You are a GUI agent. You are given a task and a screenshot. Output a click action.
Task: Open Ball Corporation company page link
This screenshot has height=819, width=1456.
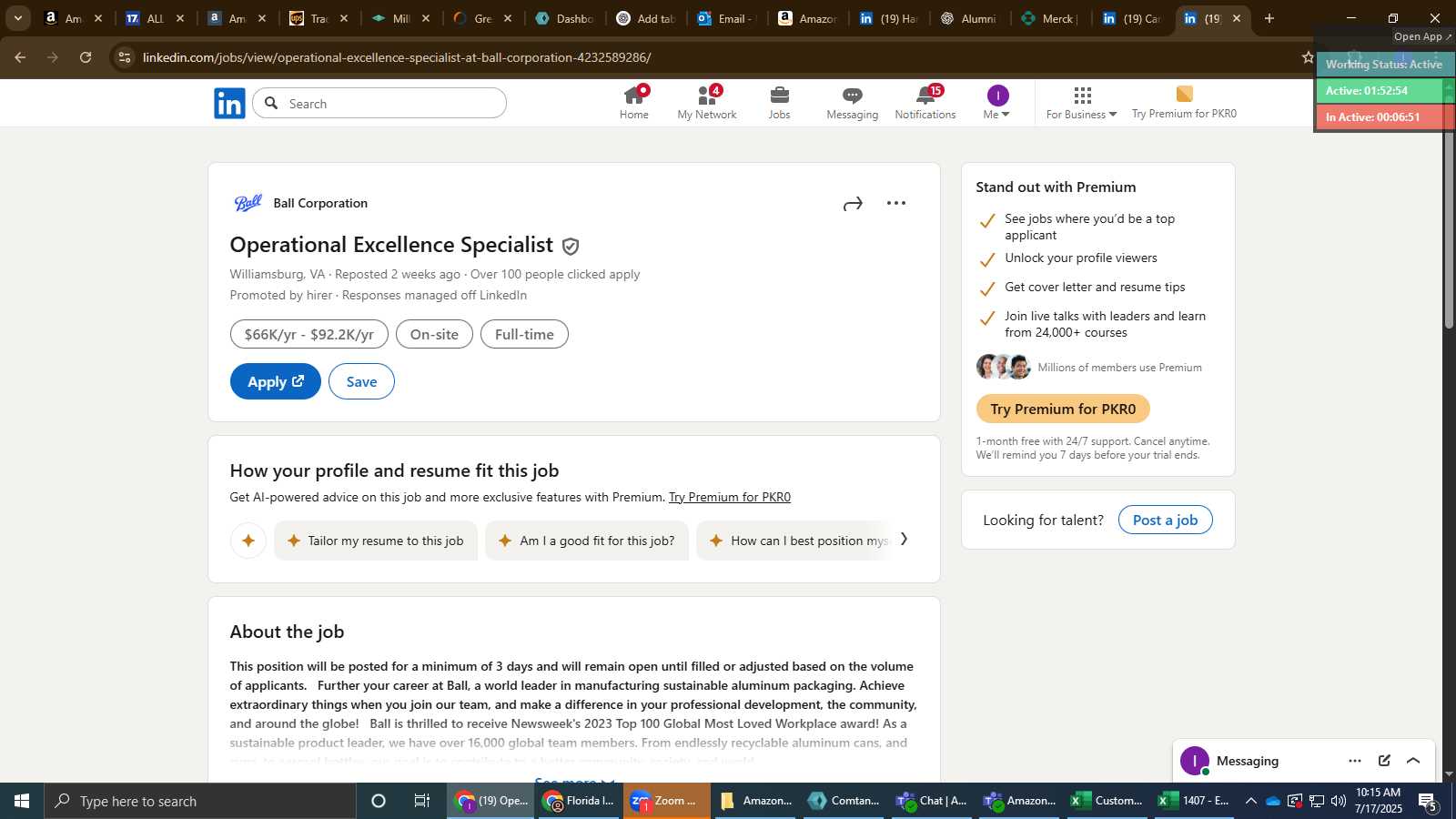[320, 203]
